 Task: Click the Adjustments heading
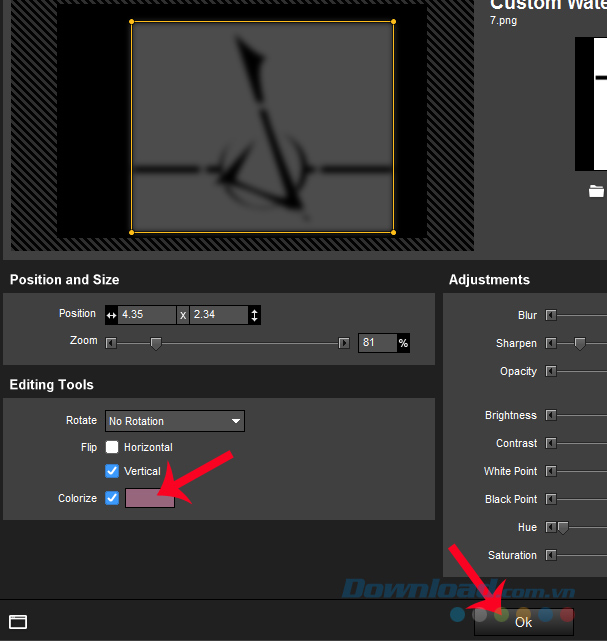point(489,280)
